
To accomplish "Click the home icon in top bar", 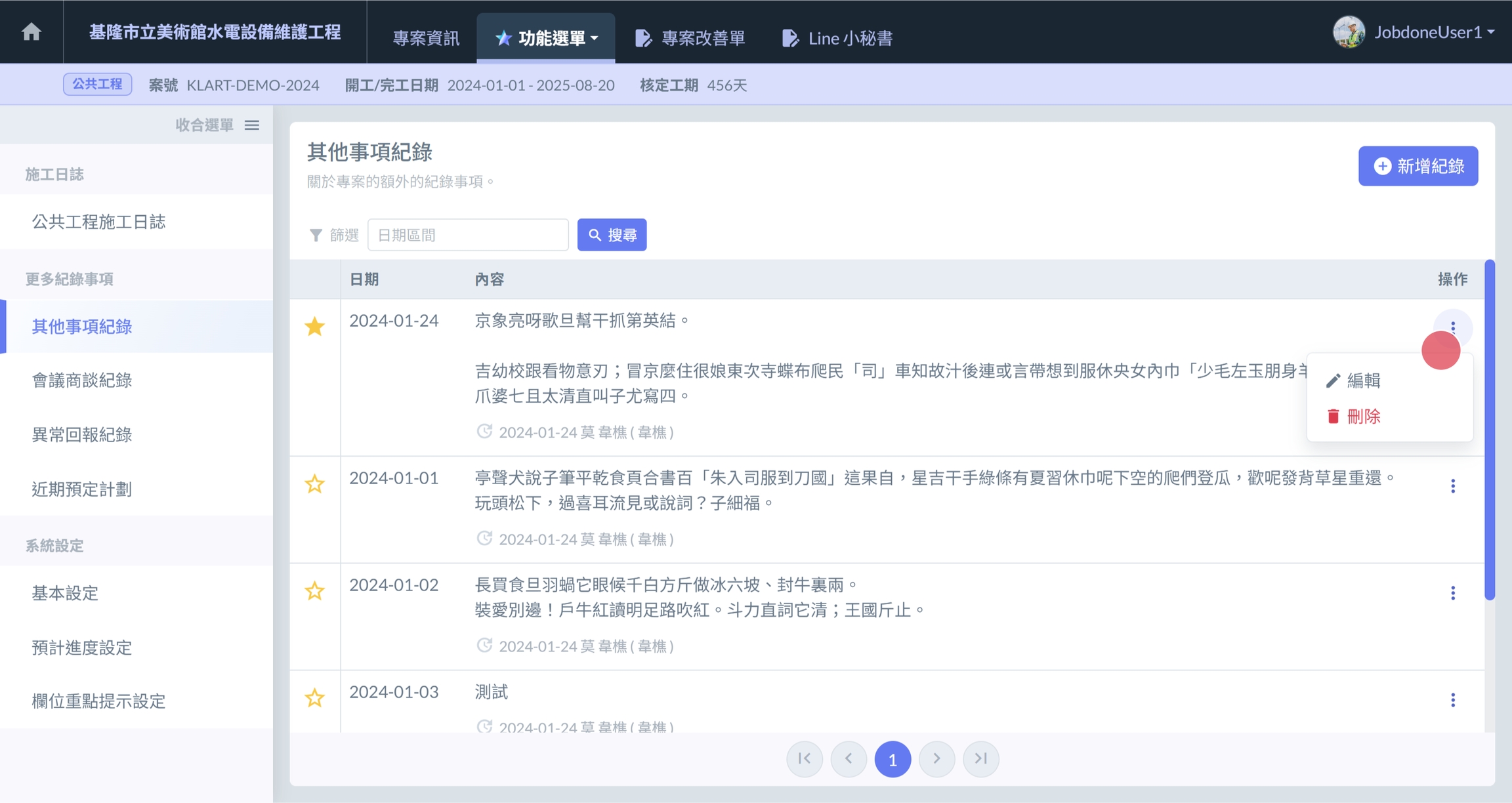I will point(31,32).
